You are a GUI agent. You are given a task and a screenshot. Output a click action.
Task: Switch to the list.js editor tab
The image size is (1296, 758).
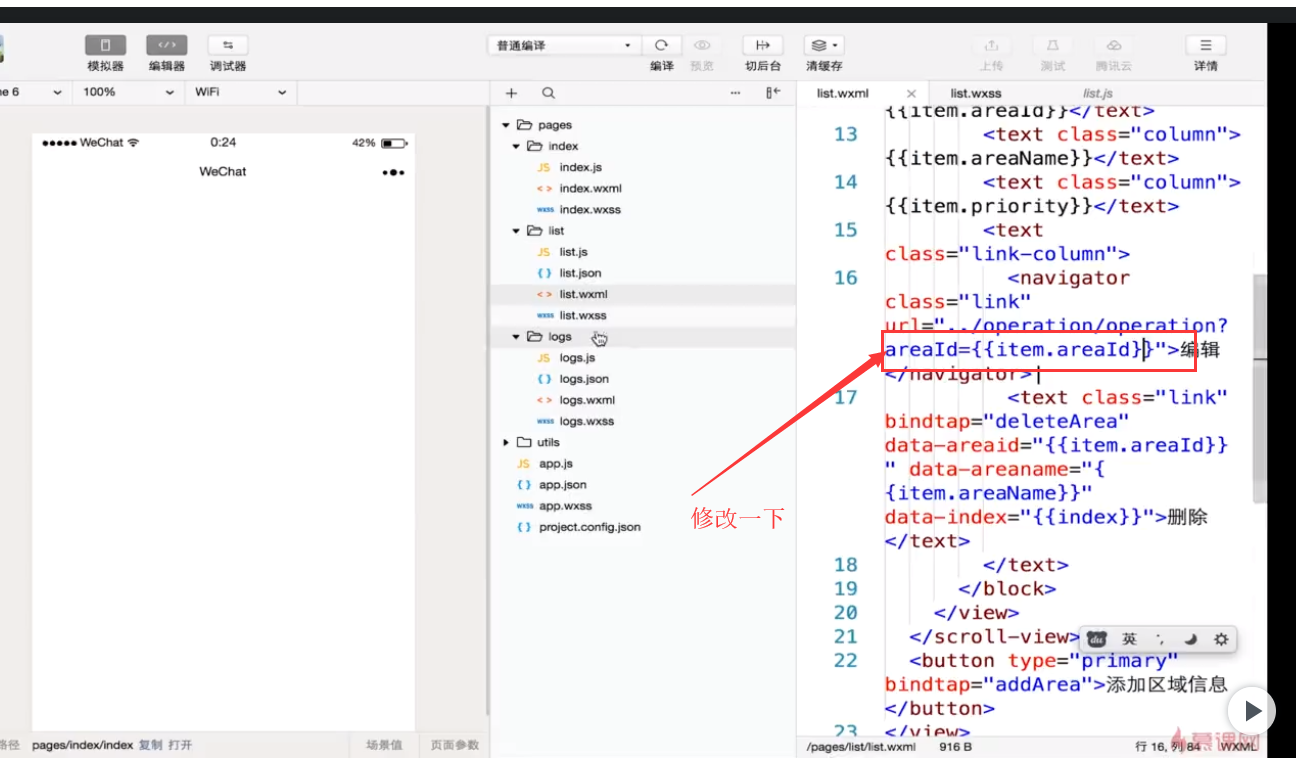coord(1098,93)
